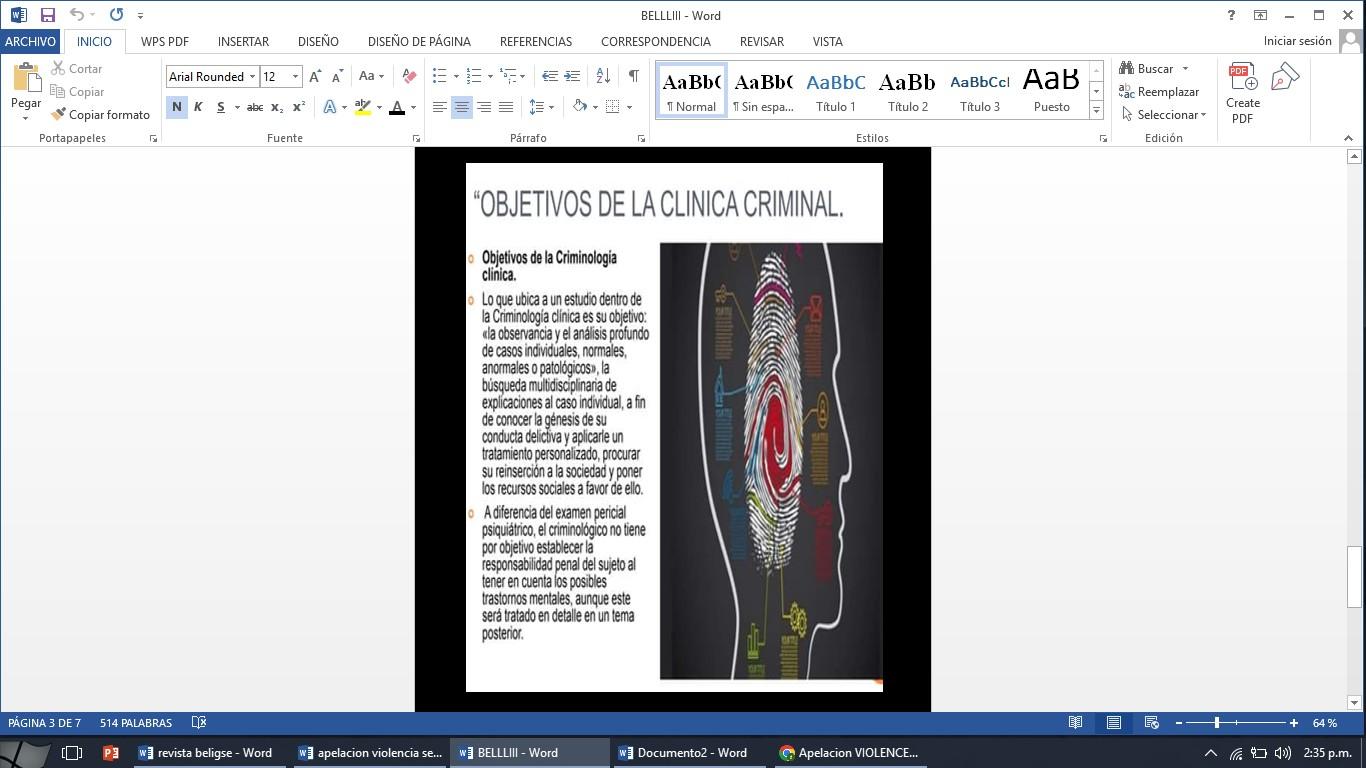Switch to the REFERENCIAS tab
1366x768 pixels.
[x=536, y=41]
